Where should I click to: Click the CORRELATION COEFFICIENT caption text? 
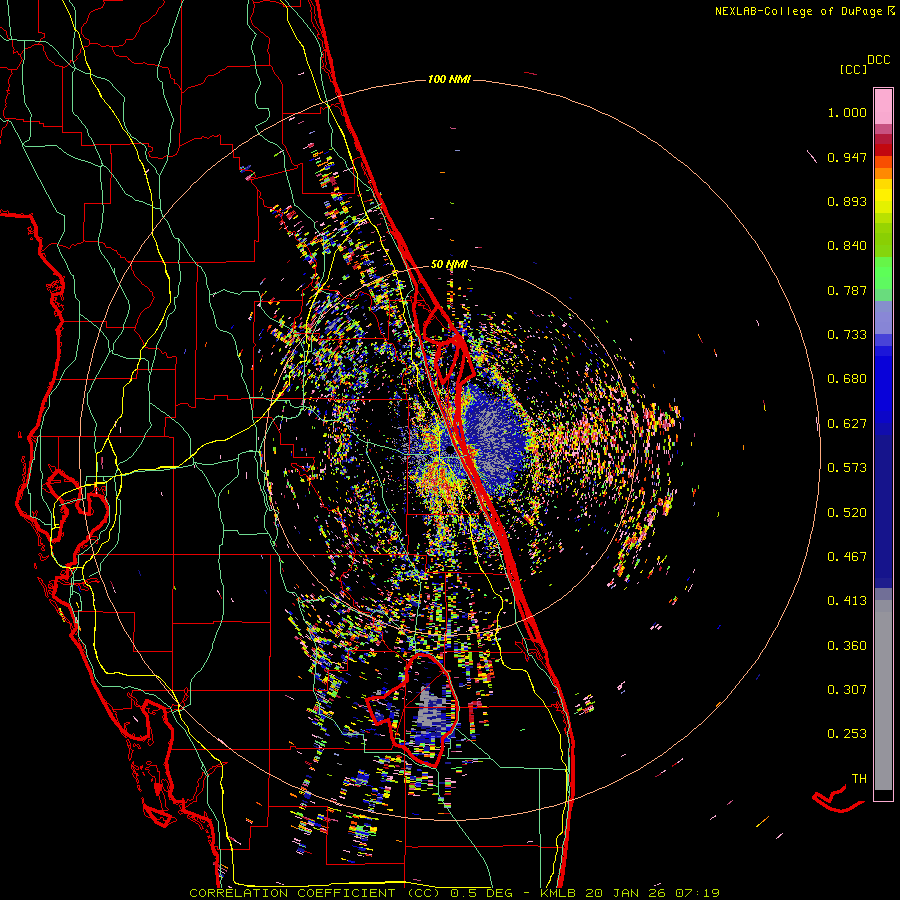[x=292, y=893]
